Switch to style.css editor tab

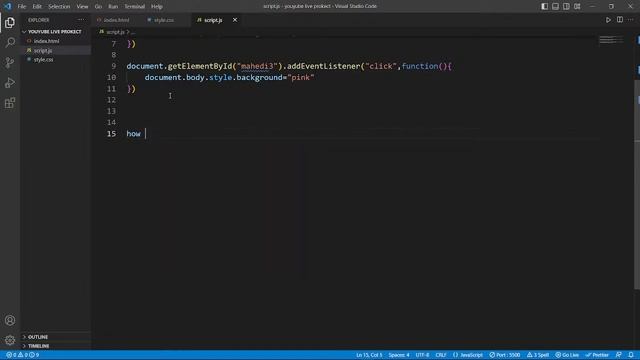164,20
